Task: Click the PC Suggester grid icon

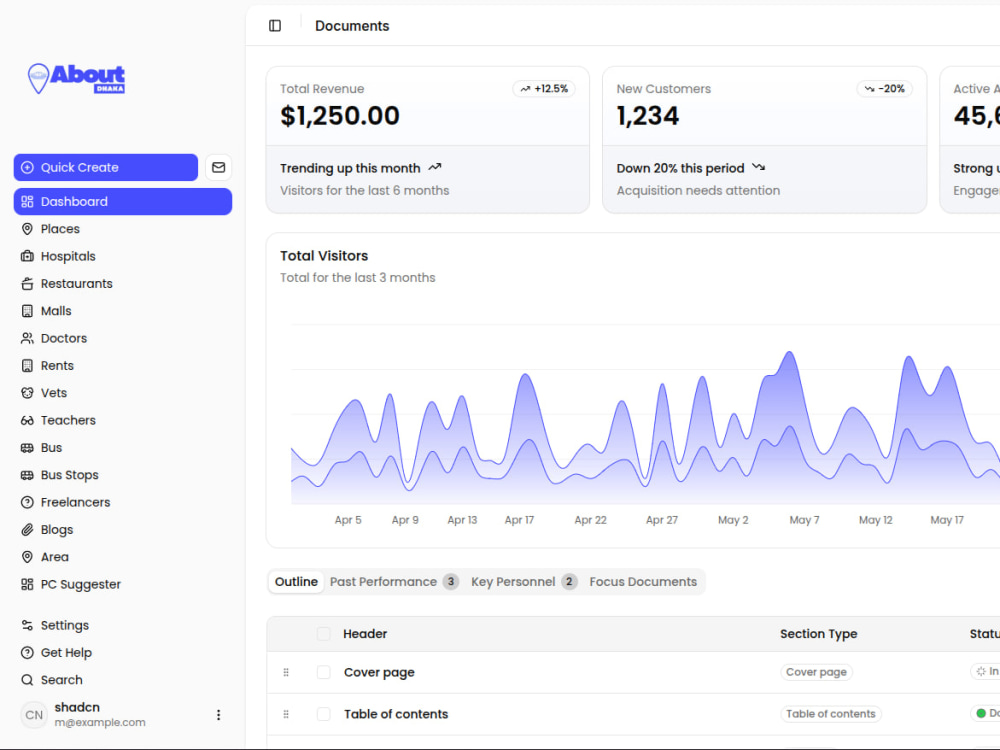Action: [27, 585]
